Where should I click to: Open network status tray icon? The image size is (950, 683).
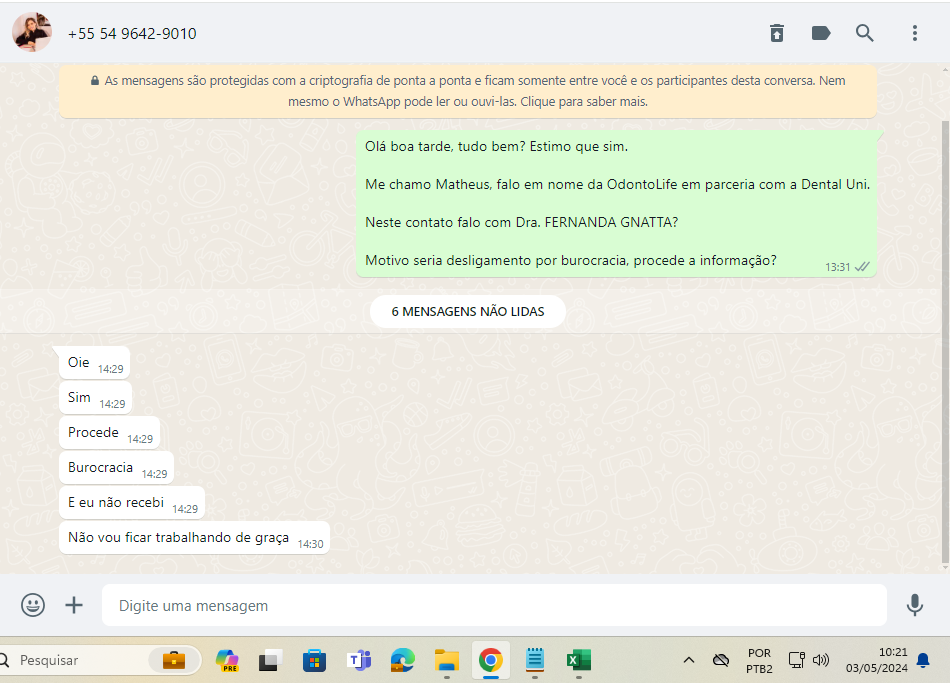tap(797, 660)
